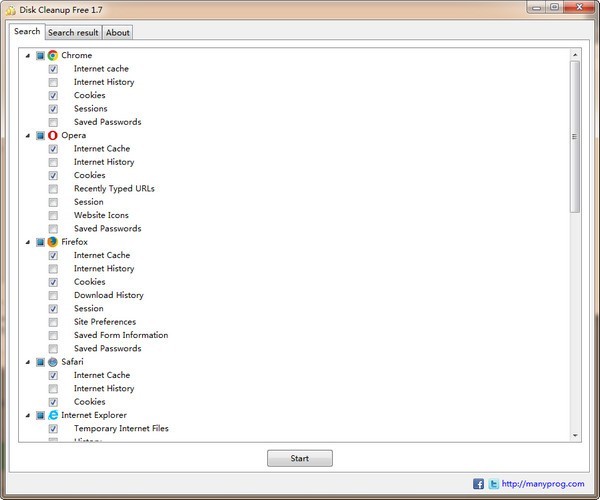
Task: Collapse the Internet Explorer tree node
Action: pyautogui.click(x=28, y=415)
